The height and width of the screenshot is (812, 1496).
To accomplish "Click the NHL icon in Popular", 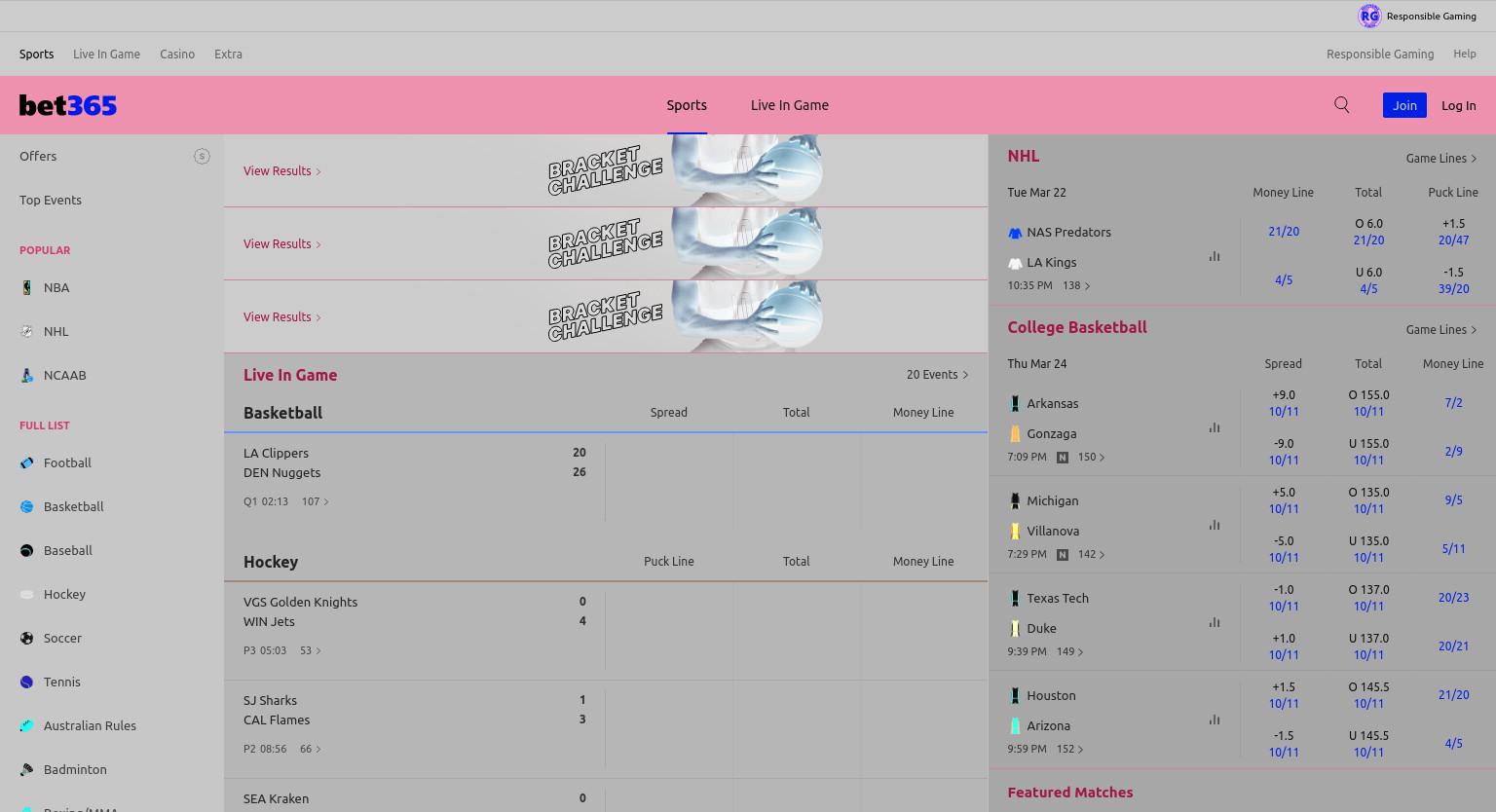I will [27, 331].
